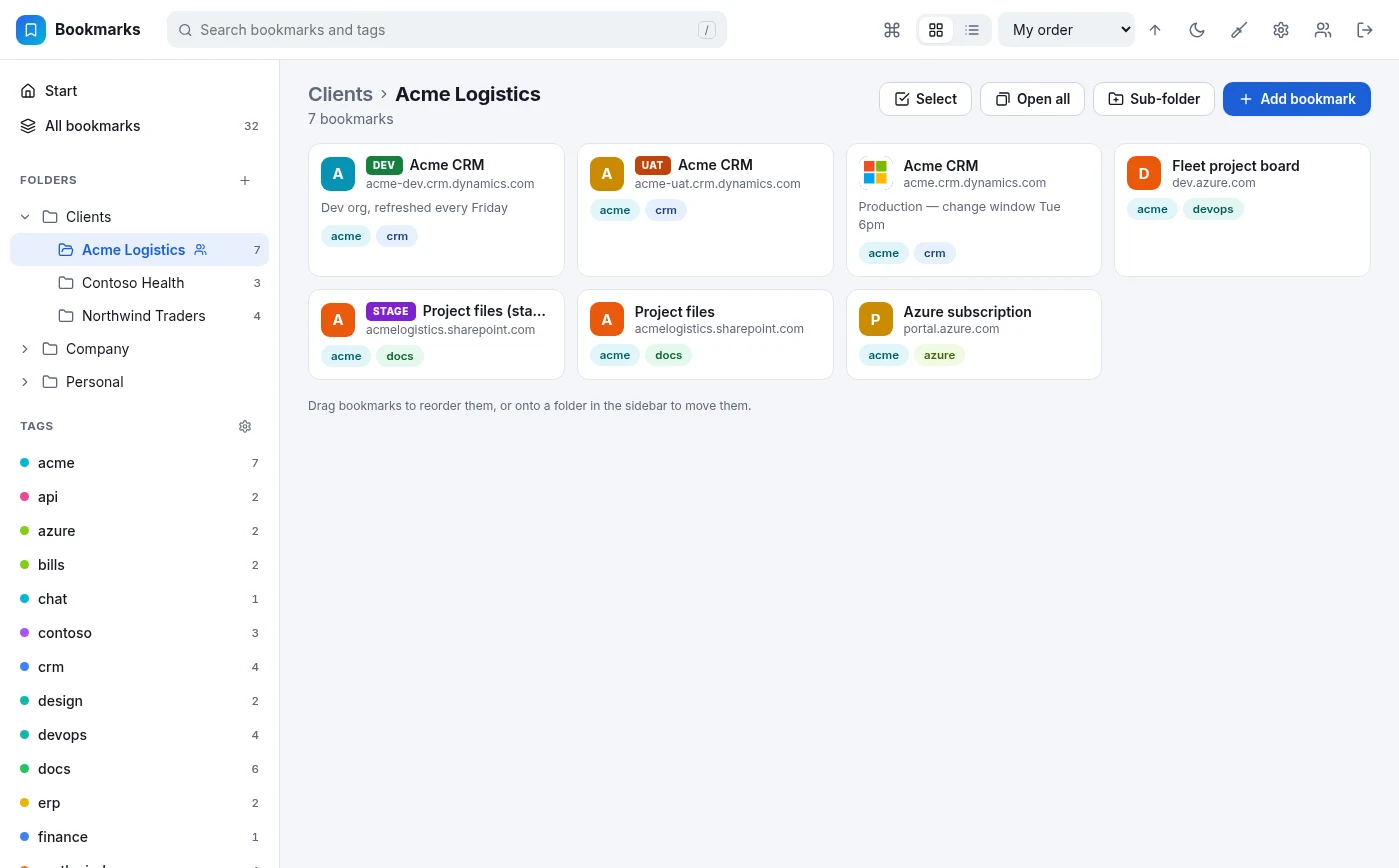Click the bills tag color dot
This screenshot has height=868, width=1399.
[25, 565]
